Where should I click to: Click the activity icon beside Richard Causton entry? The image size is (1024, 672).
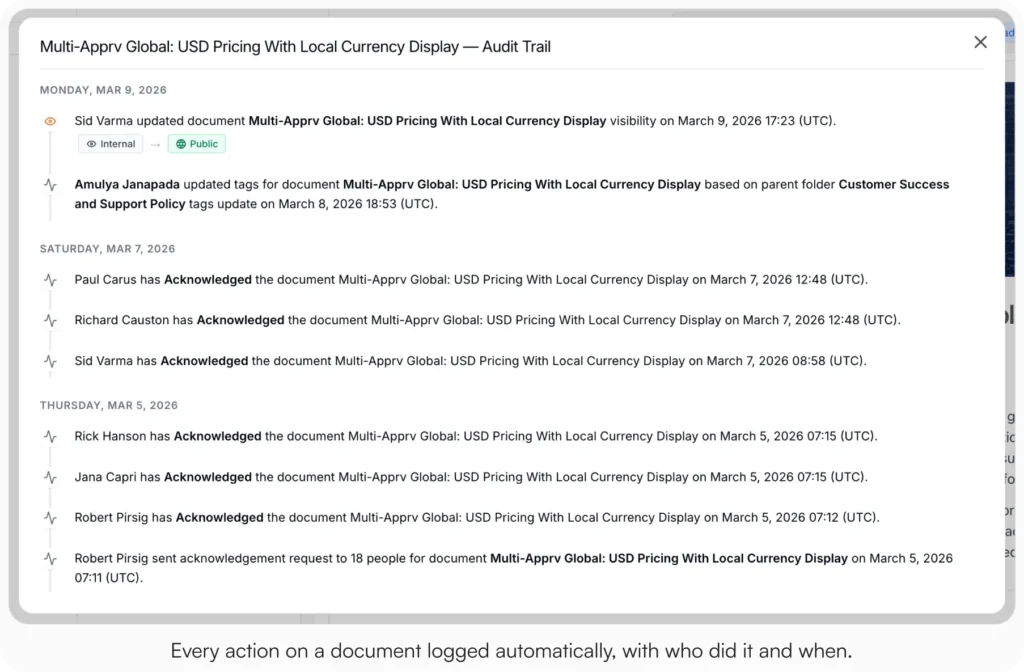pos(50,321)
